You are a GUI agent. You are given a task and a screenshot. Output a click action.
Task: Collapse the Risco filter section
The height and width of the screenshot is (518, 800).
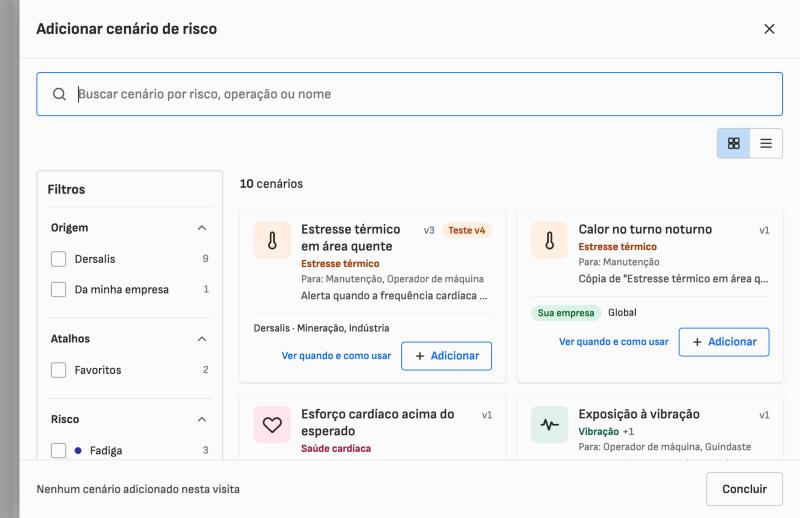click(202, 420)
